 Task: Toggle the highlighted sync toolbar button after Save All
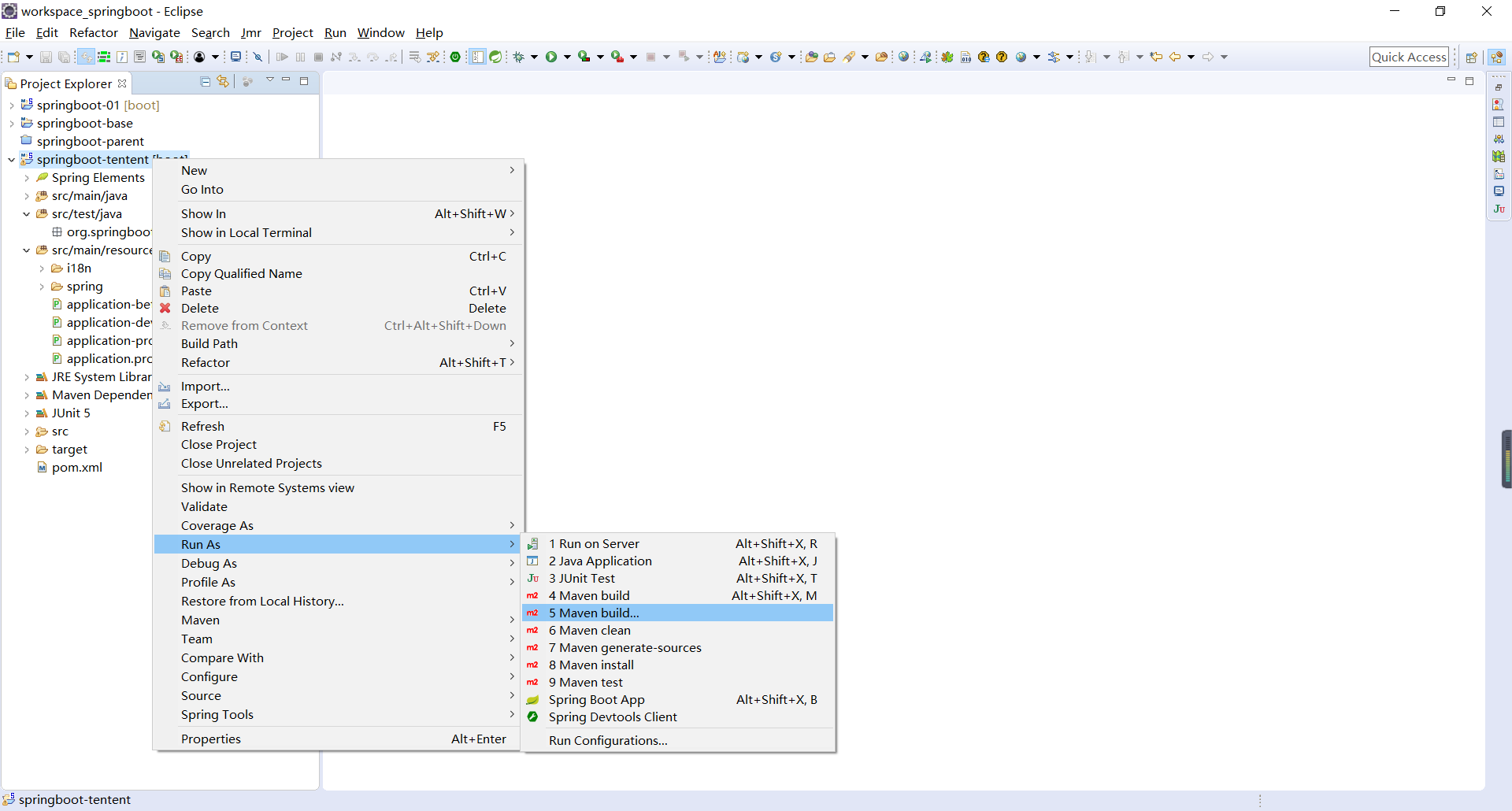click(86, 57)
